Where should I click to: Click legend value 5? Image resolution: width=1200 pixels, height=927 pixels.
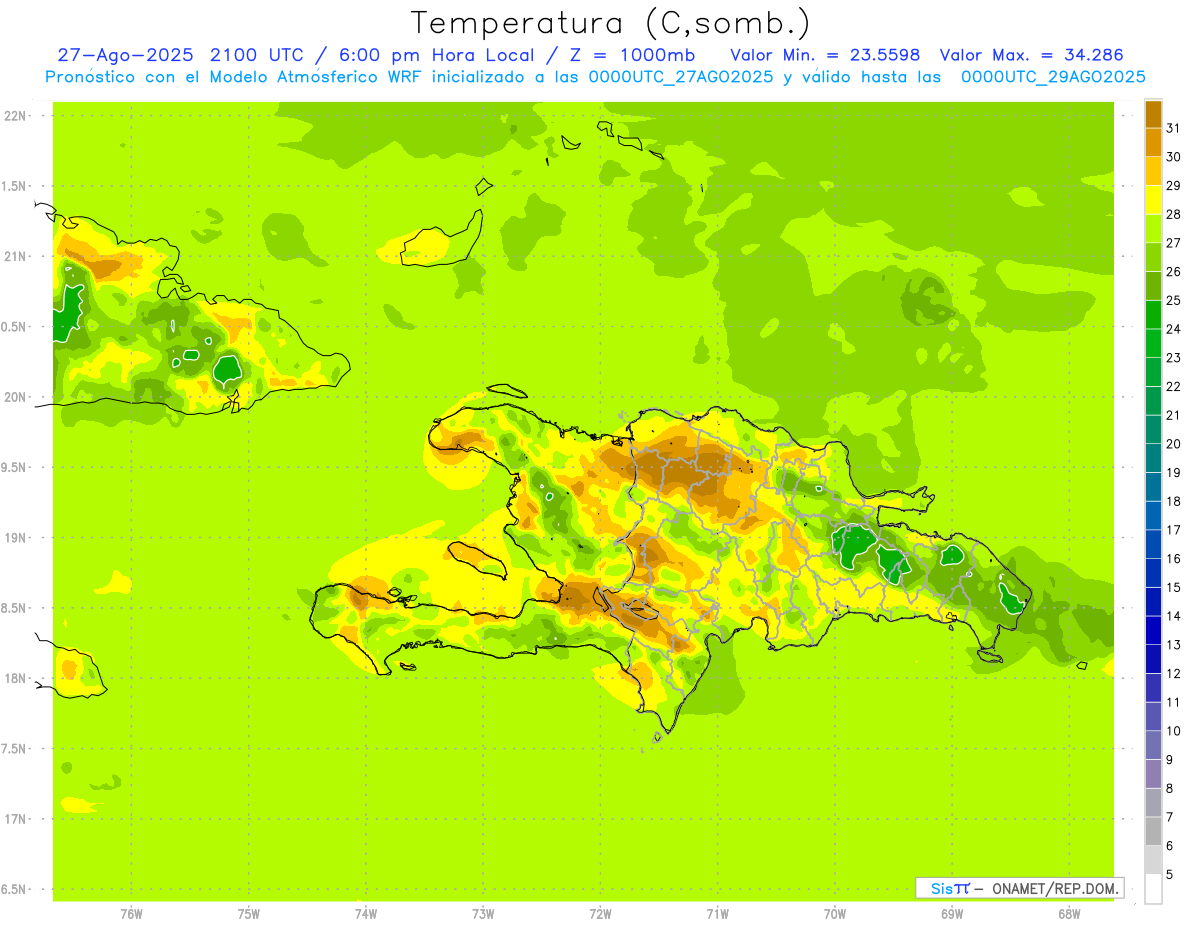[x=1170, y=874]
